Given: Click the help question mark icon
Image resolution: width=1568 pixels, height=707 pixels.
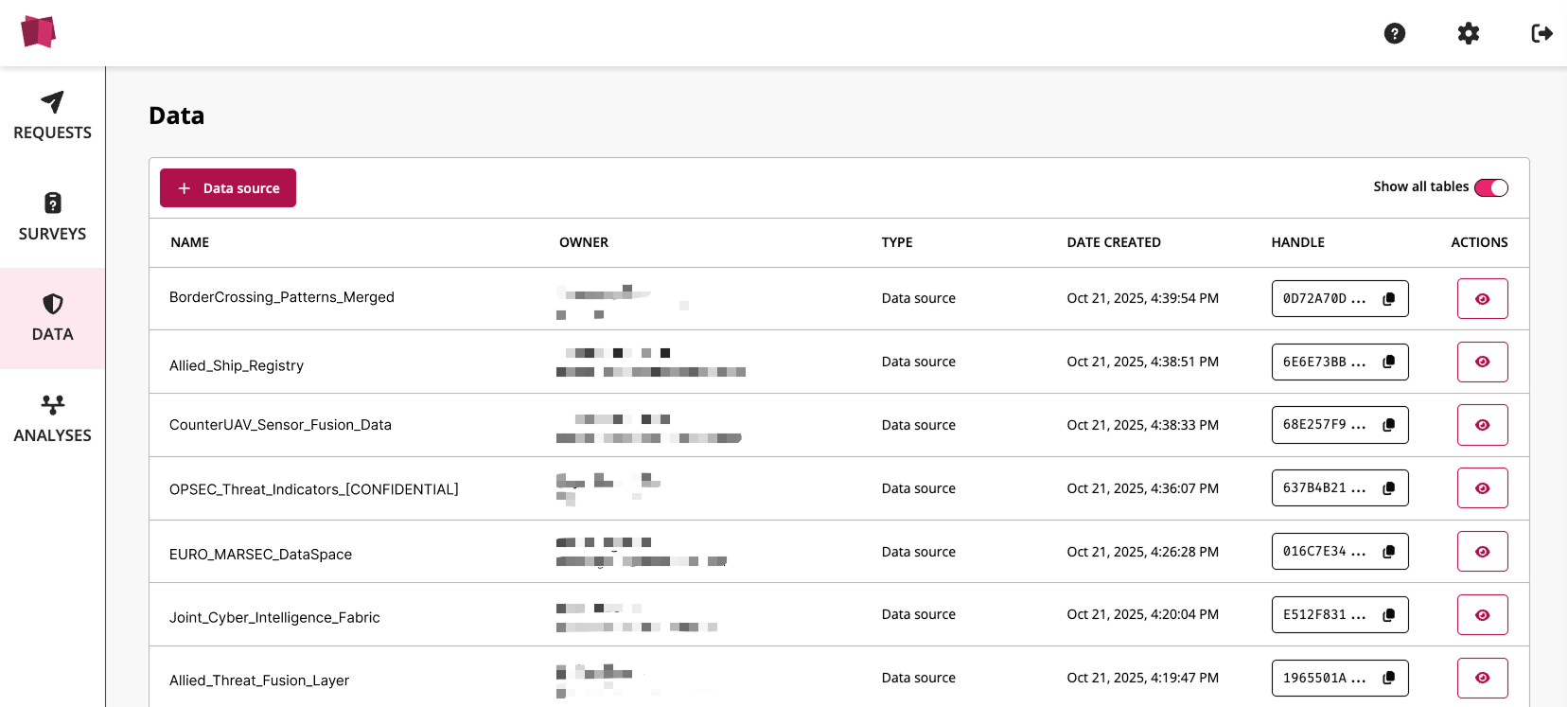Looking at the screenshot, I should click(1394, 34).
